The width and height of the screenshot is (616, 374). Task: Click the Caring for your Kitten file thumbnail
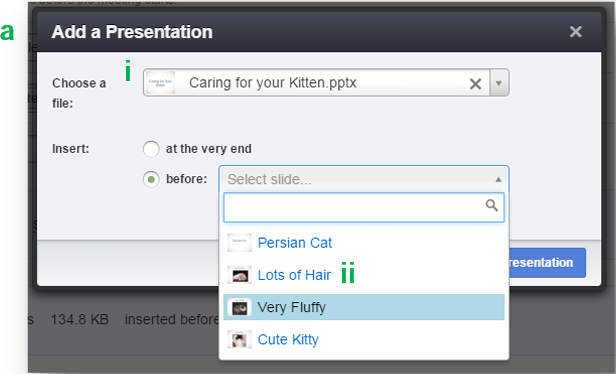point(160,82)
